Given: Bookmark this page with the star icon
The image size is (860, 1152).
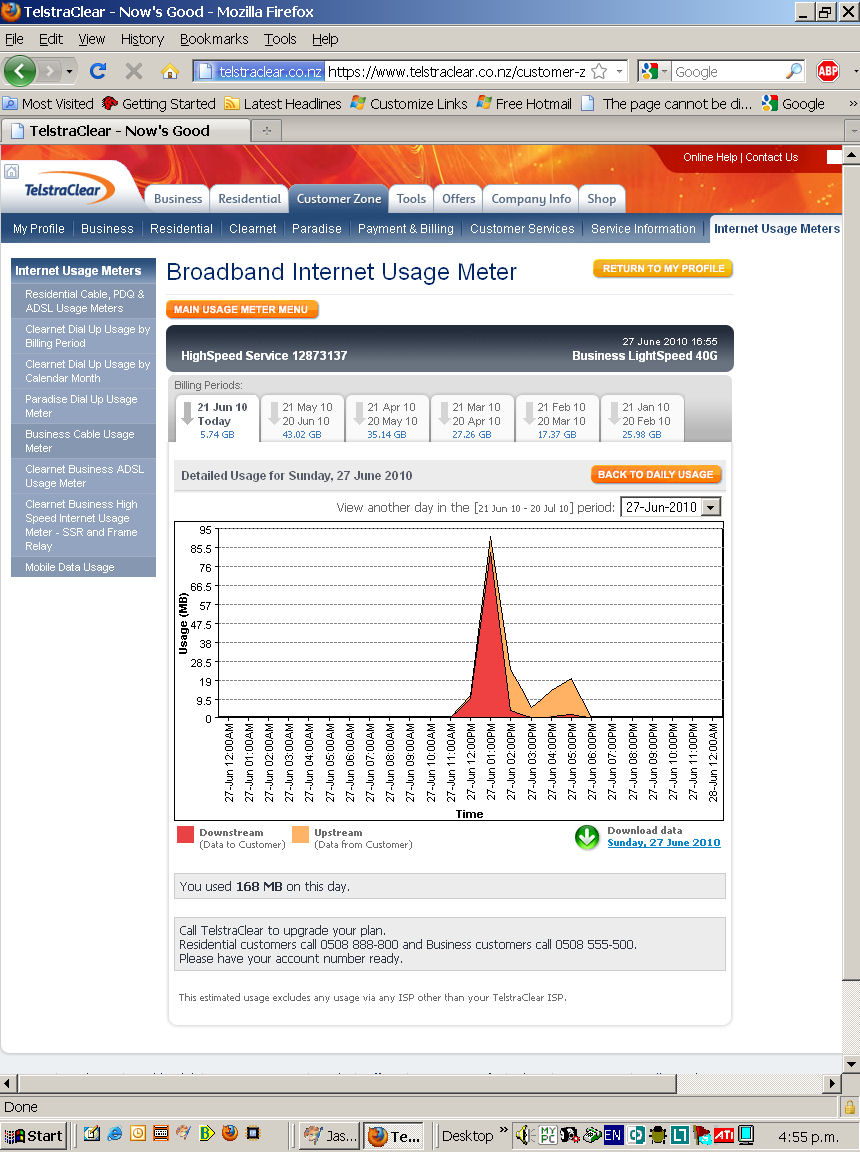Looking at the screenshot, I should 599,71.
